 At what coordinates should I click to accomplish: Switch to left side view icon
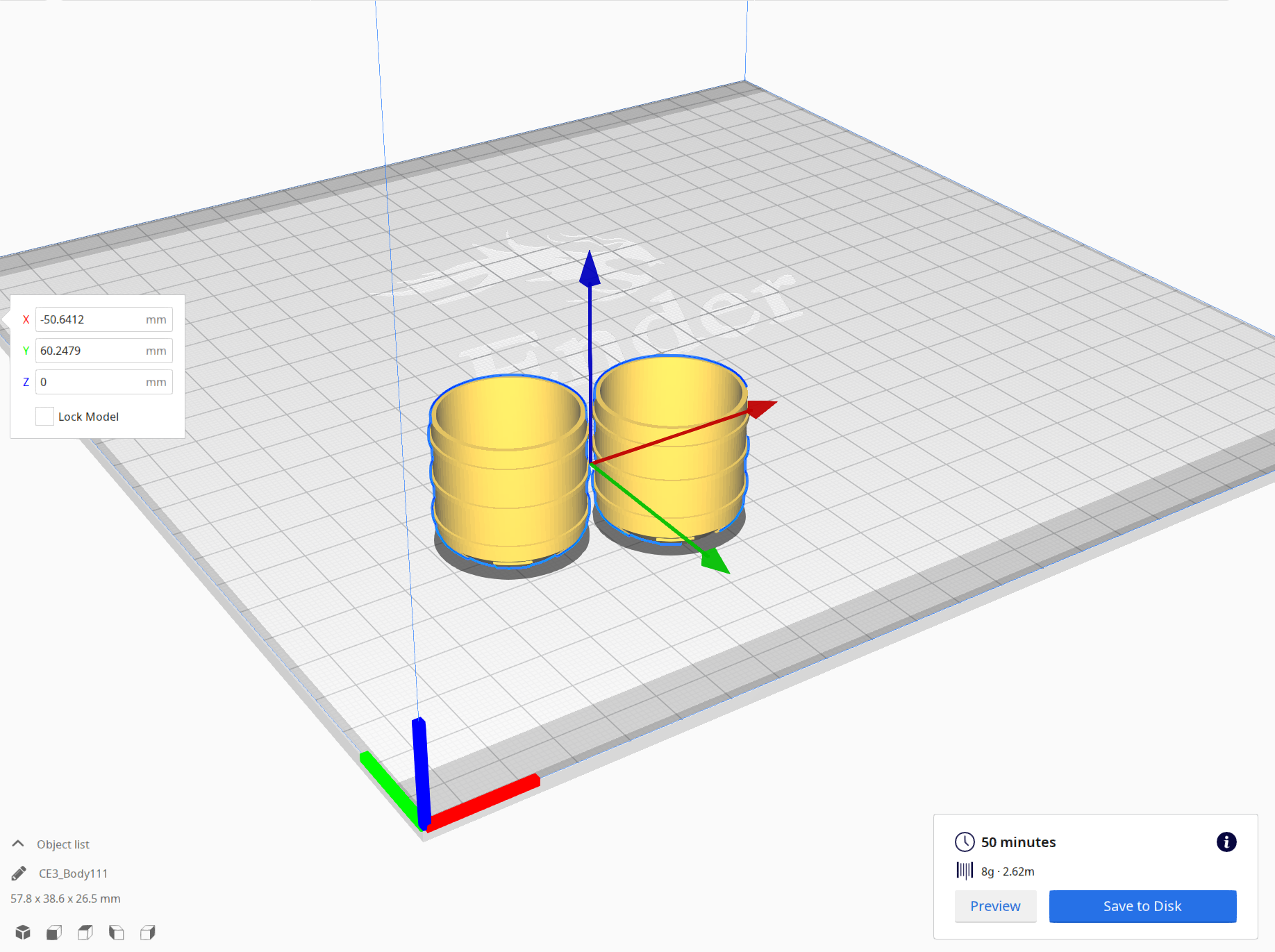(x=117, y=932)
